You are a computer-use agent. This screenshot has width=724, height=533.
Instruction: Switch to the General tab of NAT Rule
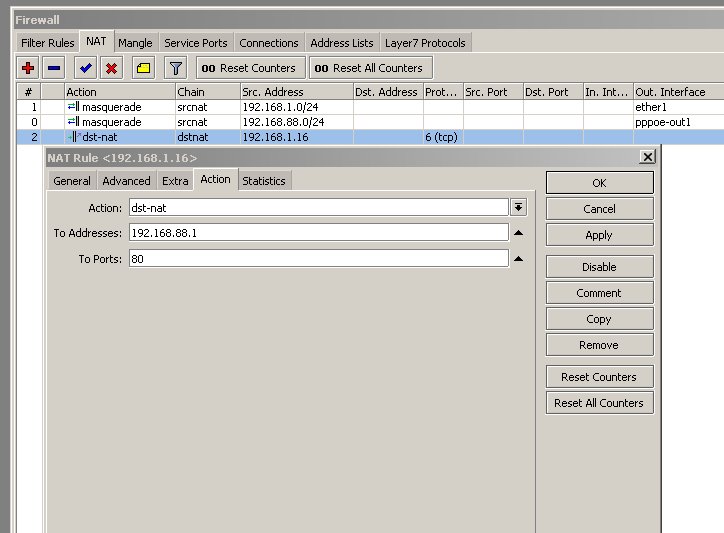pos(72,181)
